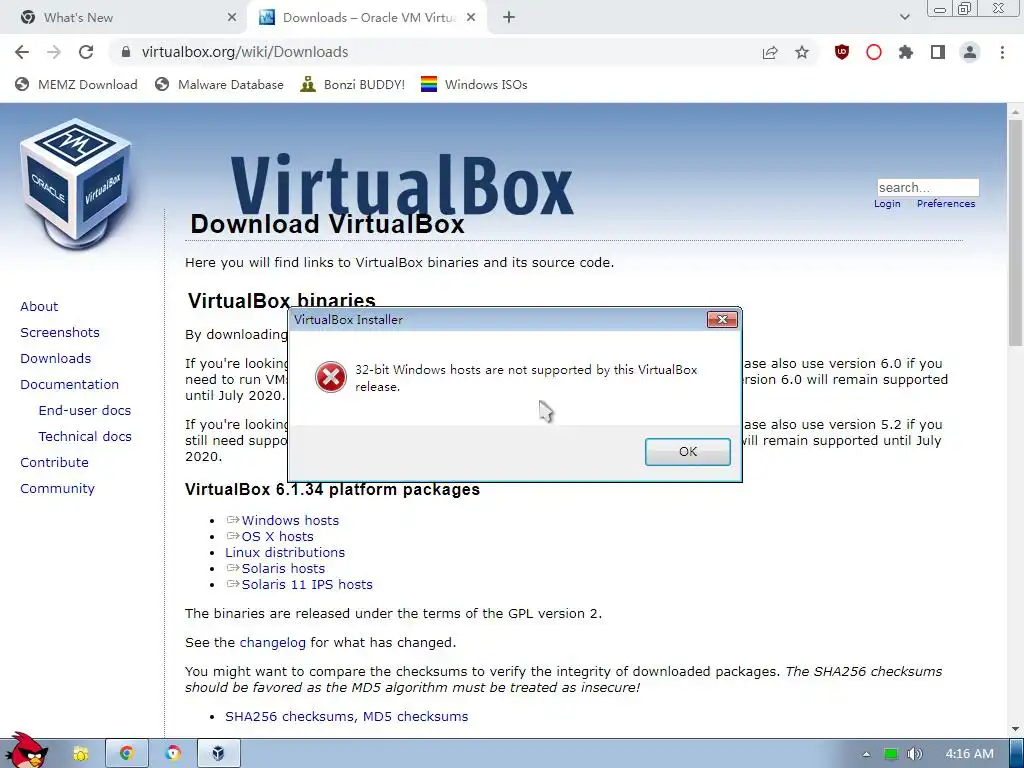Click the Windows hosts download link
Screen dimensions: 1024x768
click(x=290, y=520)
